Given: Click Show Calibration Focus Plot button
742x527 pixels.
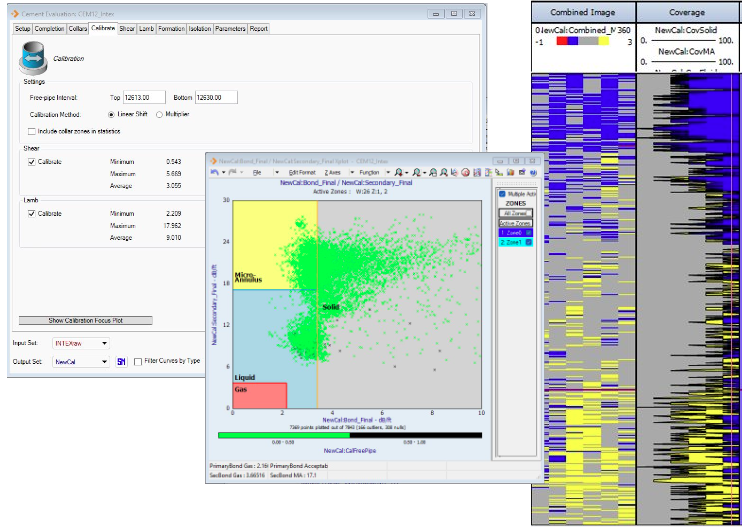Looking at the screenshot, I should pos(87,320).
